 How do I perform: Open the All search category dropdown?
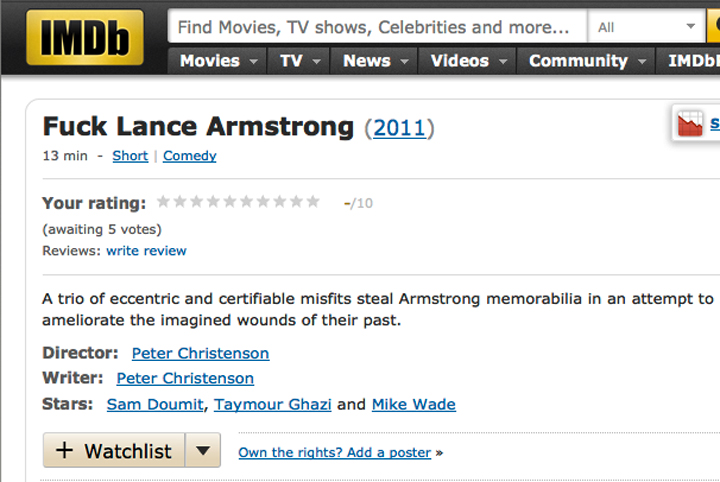coord(647,27)
